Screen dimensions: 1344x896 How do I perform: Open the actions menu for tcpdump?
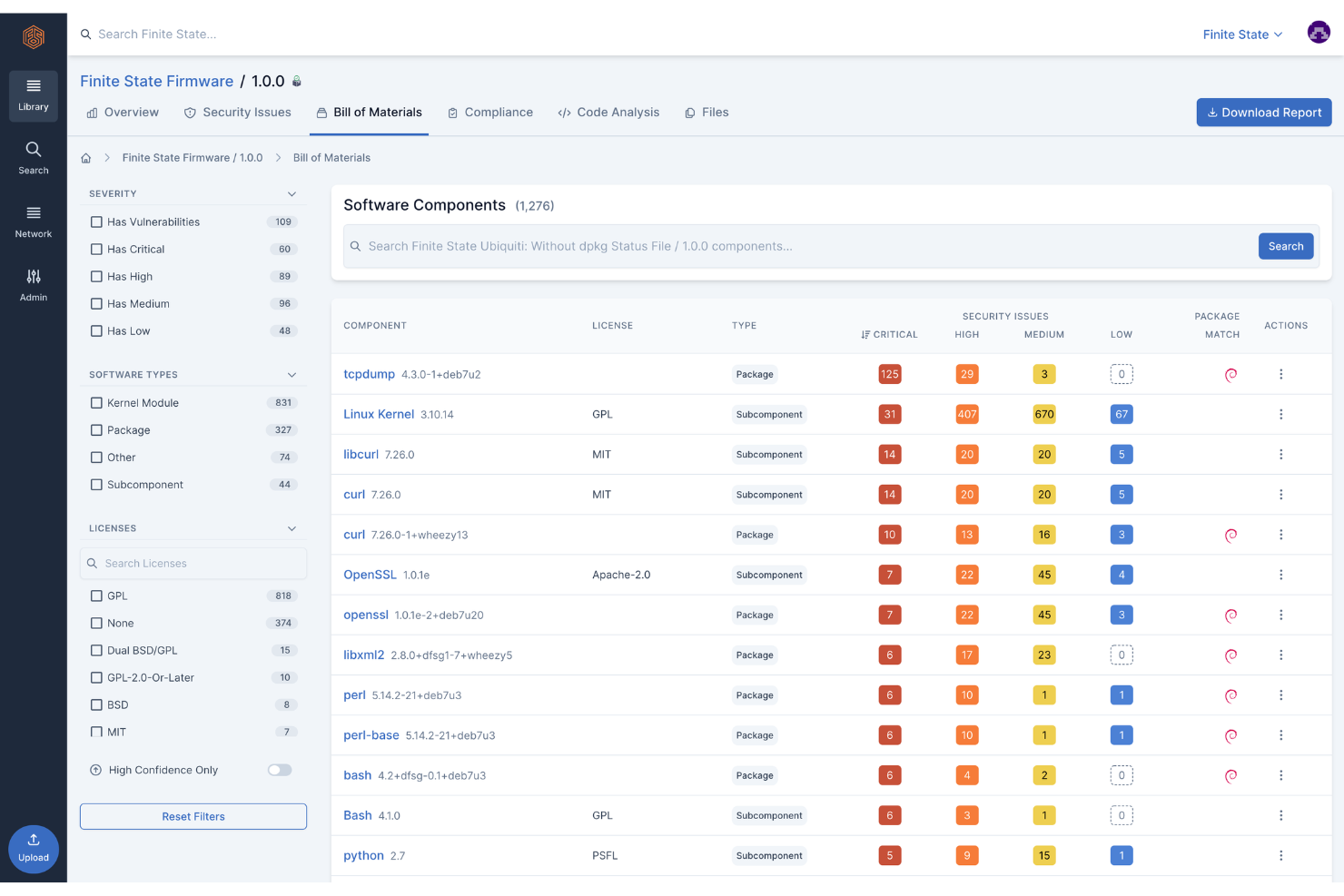(1281, 374)
